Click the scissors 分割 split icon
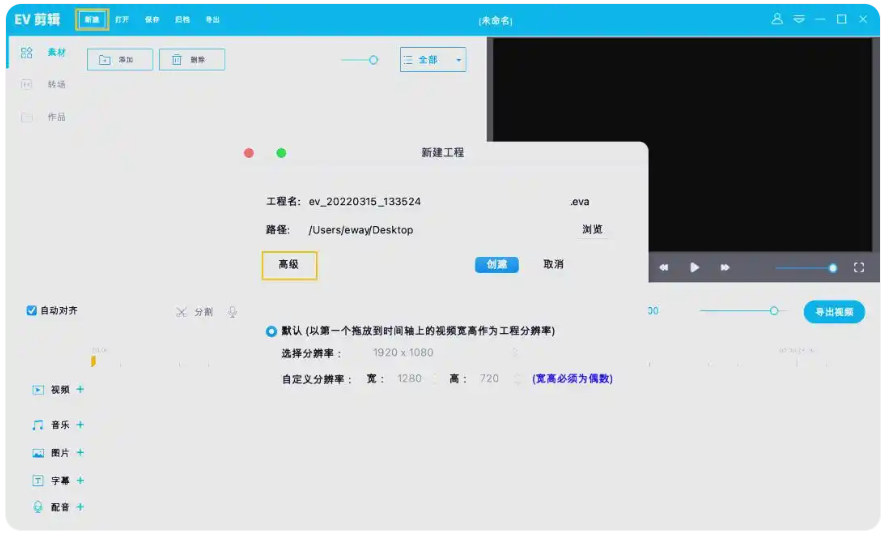Image resolution: width=885 pixels, height=533 pixels. (181, 312)
